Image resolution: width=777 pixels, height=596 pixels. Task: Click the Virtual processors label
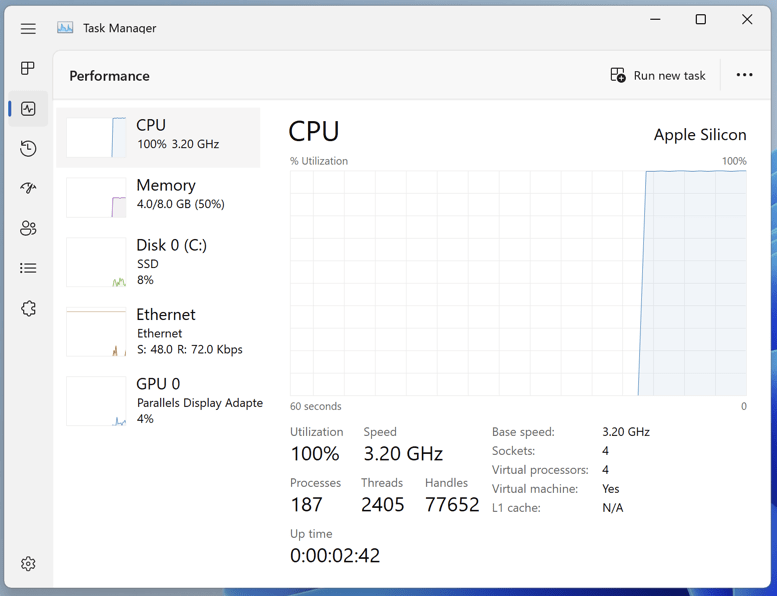point(540,470)
